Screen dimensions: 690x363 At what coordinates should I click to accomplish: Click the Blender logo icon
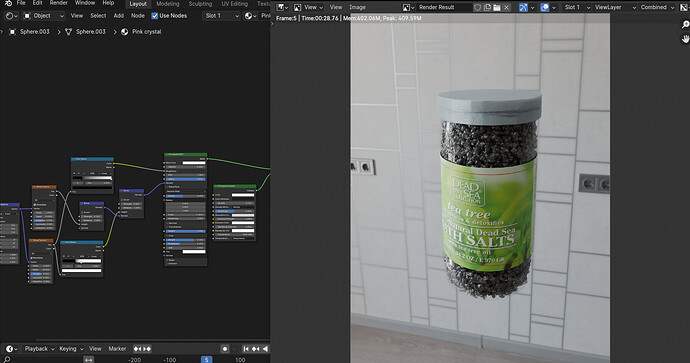tap(8, 3)
